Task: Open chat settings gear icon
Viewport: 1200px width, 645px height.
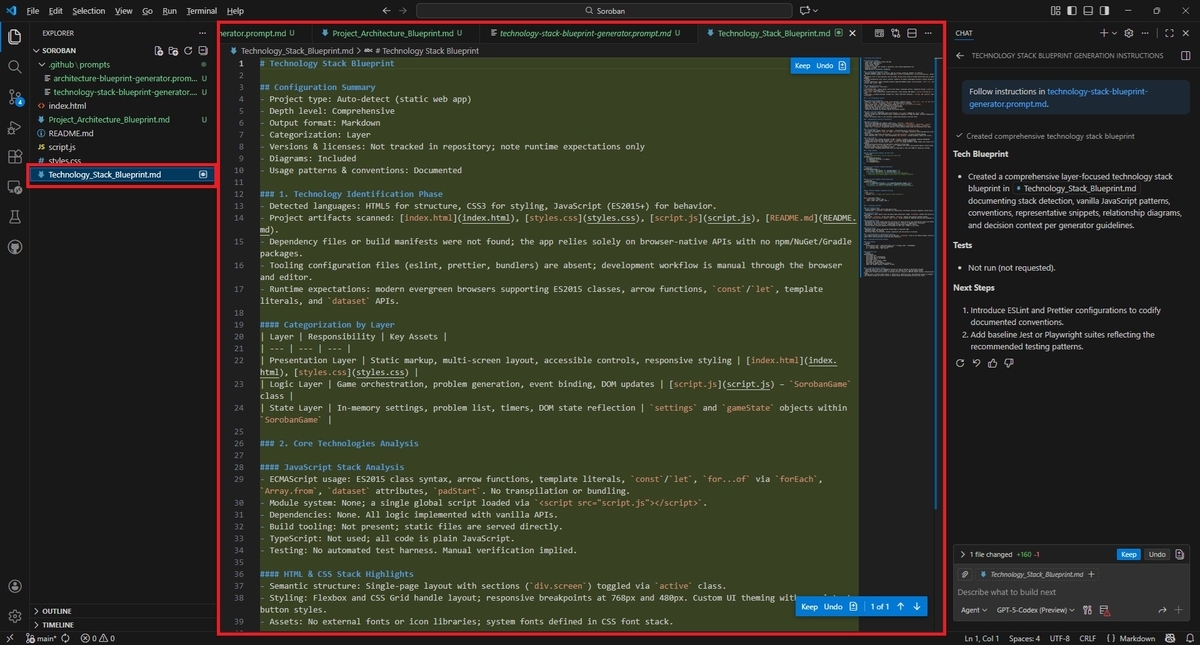Action: [x=1128, y=33]
